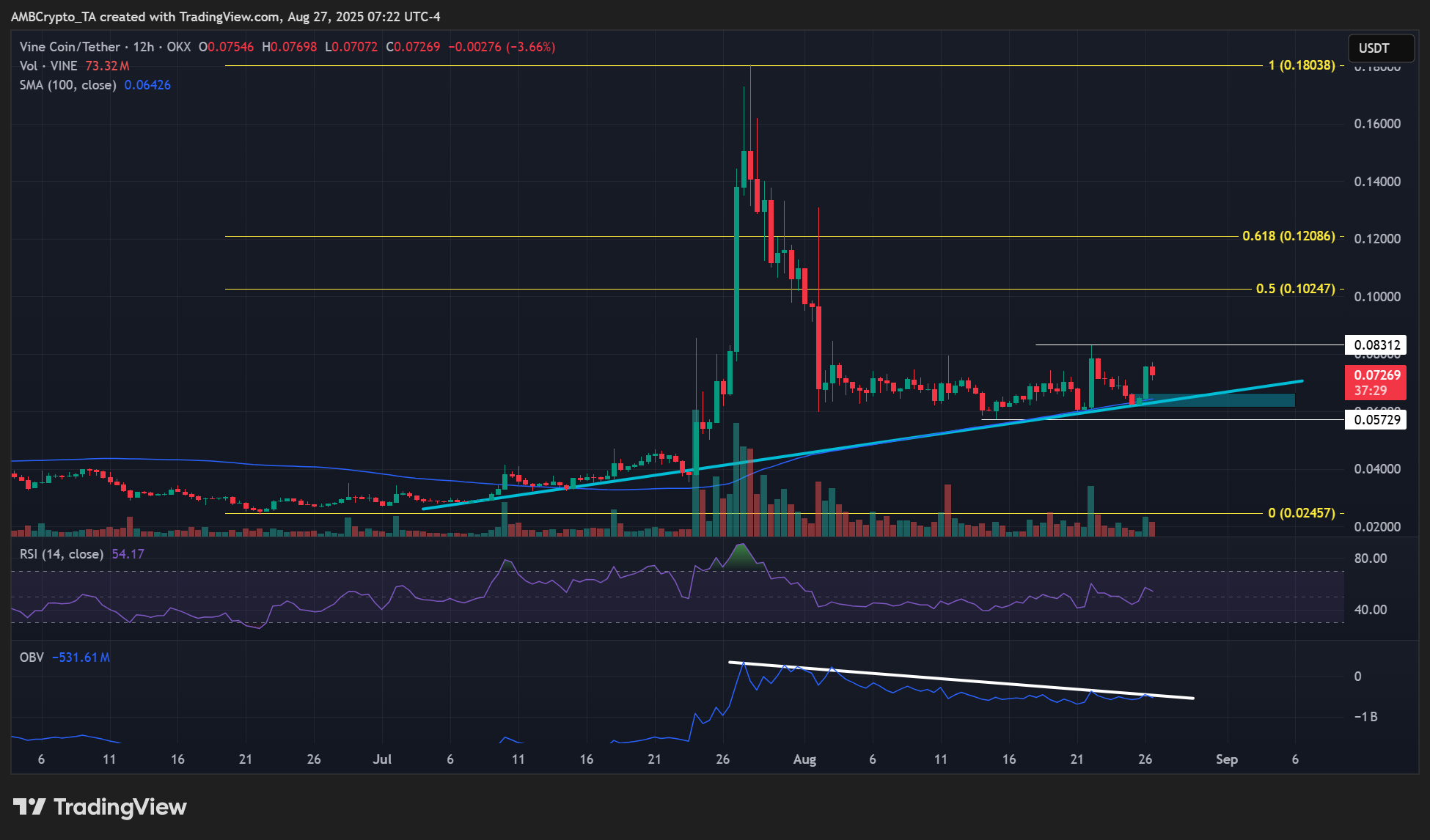Image resolution: width=1430 pixels, height=840 pixels.
Task: Select the RSI (14, close) indicator legend
Action: (62, 554)
